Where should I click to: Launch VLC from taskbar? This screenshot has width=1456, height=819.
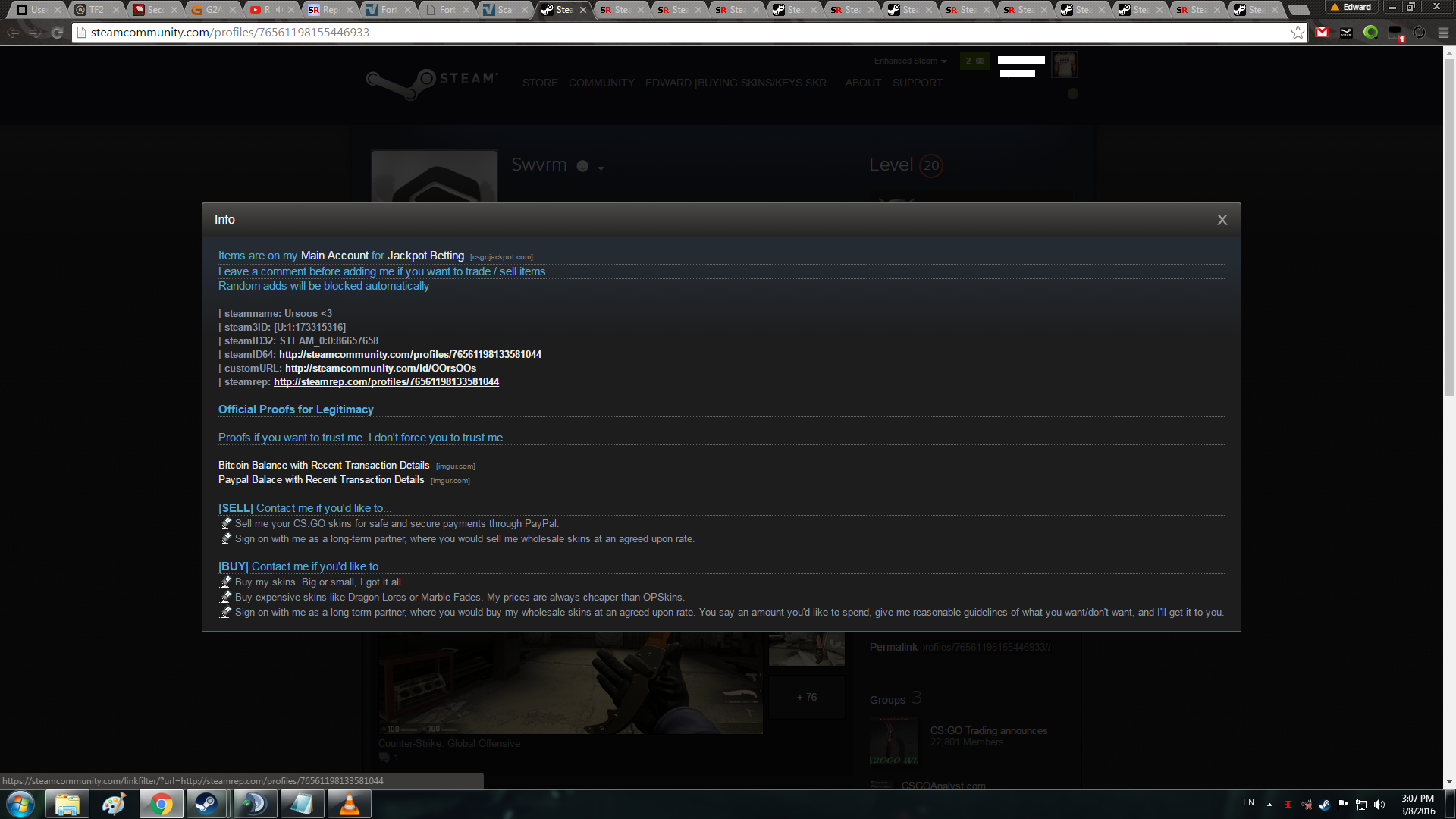349,804
